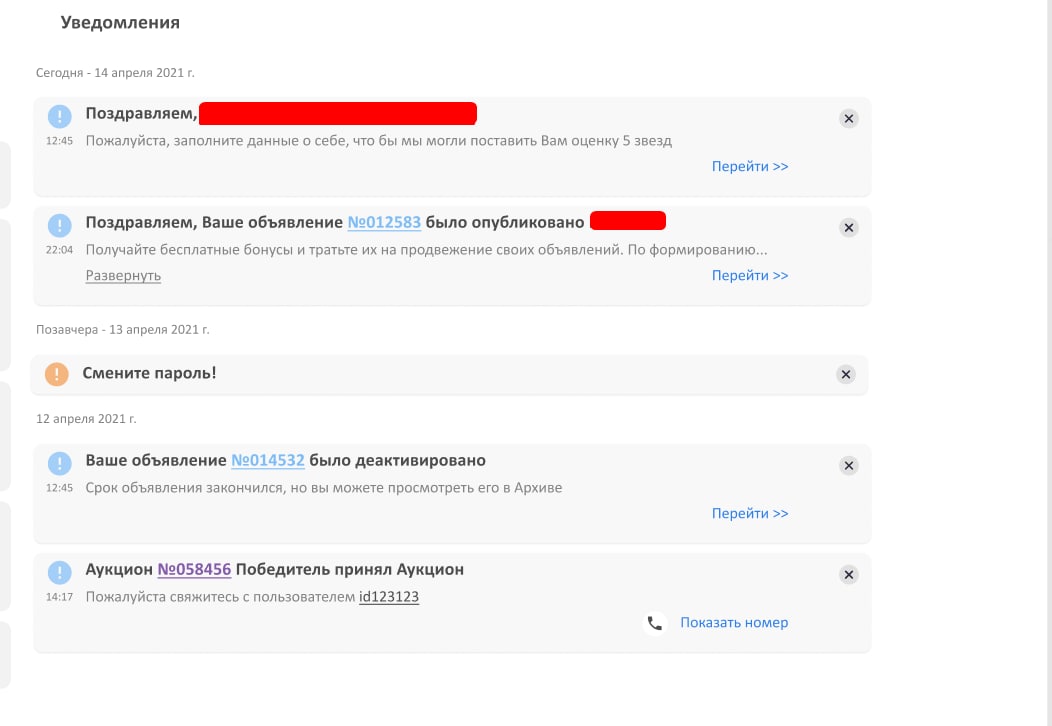
Task: Click the info icon of auction notification at 14:17
Action: (x=60, y=572)
